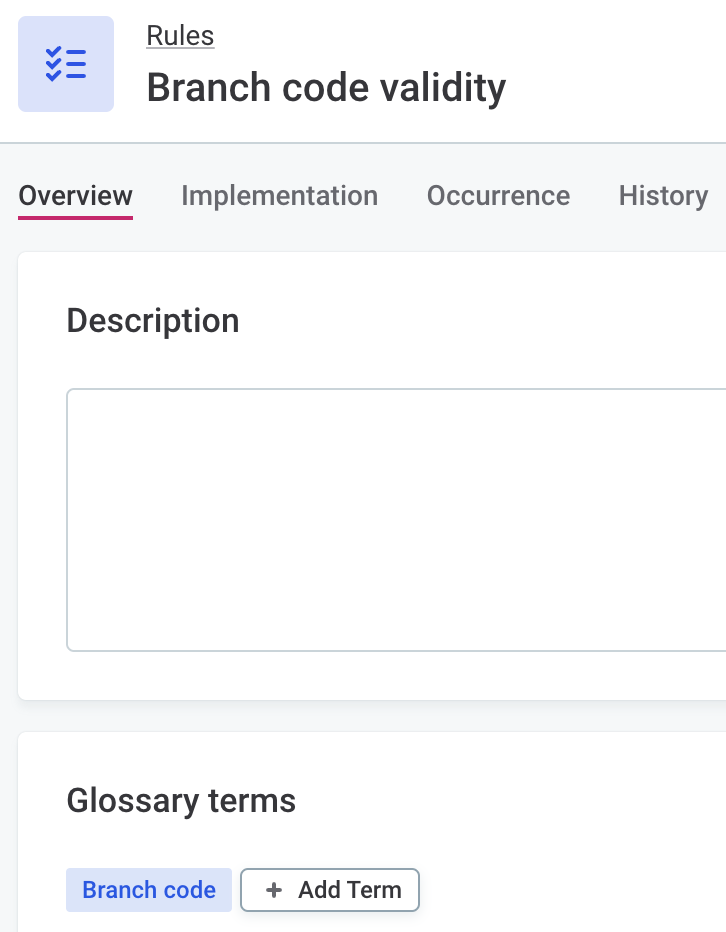Return to the Overview tab
Viewport: 726px width, 932px height.
click(75, 196)
